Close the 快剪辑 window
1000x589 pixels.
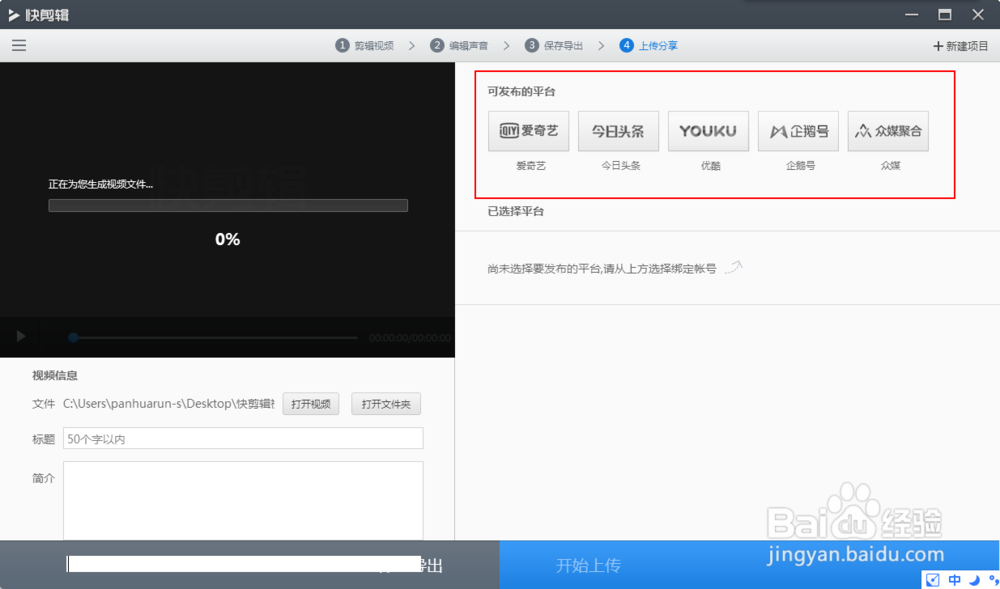pyautogui.click(x=978, y=15)
